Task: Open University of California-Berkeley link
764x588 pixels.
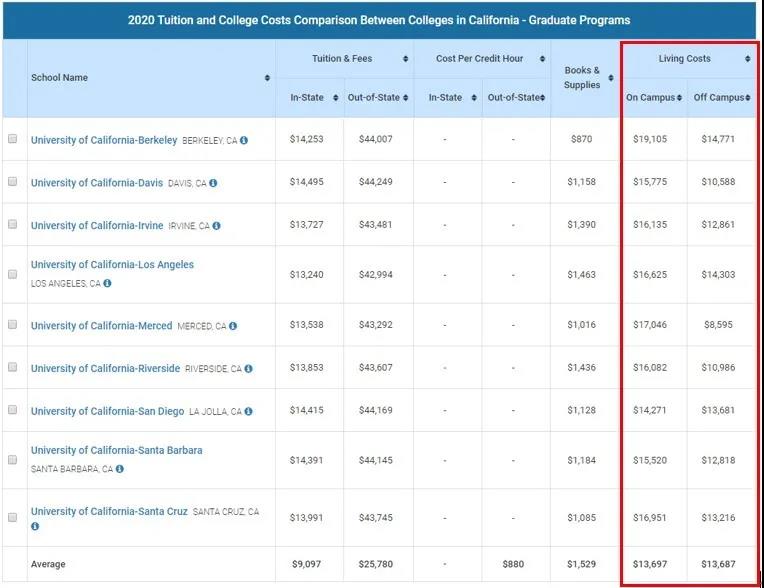Action: (x=104, y=140)
